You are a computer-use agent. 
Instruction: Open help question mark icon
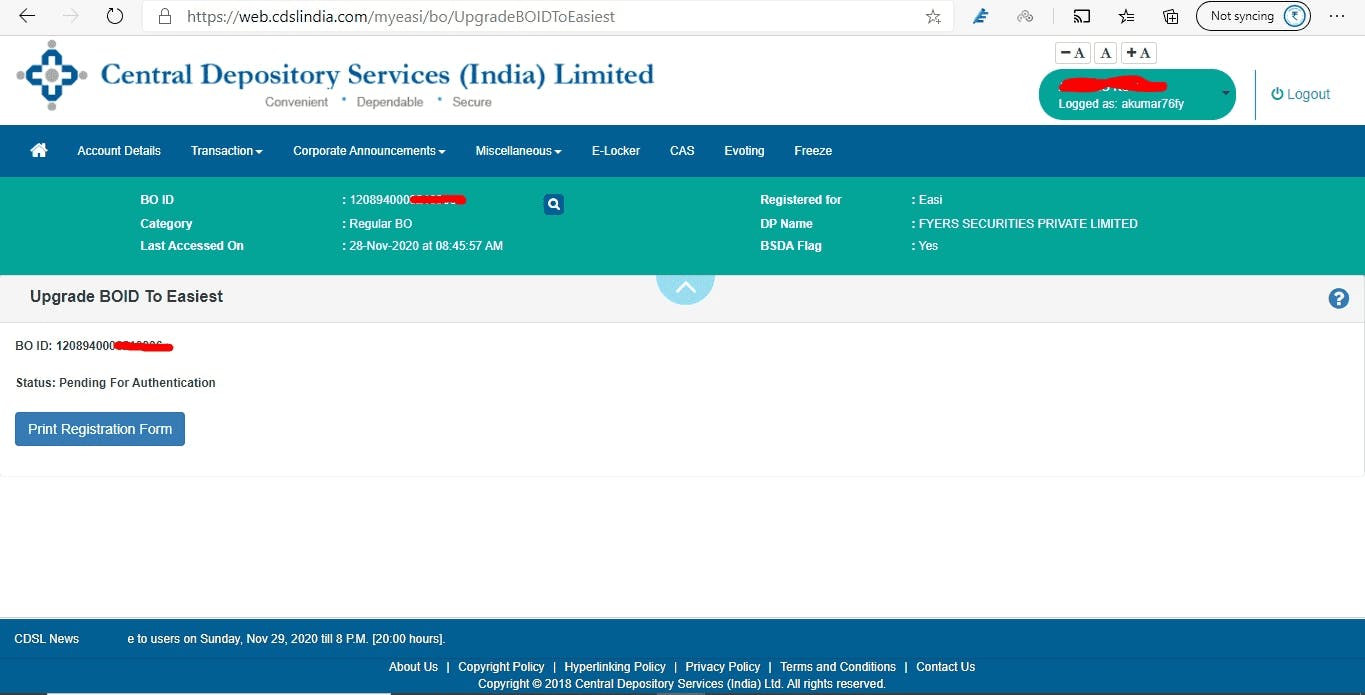(x=1339, y=298)
